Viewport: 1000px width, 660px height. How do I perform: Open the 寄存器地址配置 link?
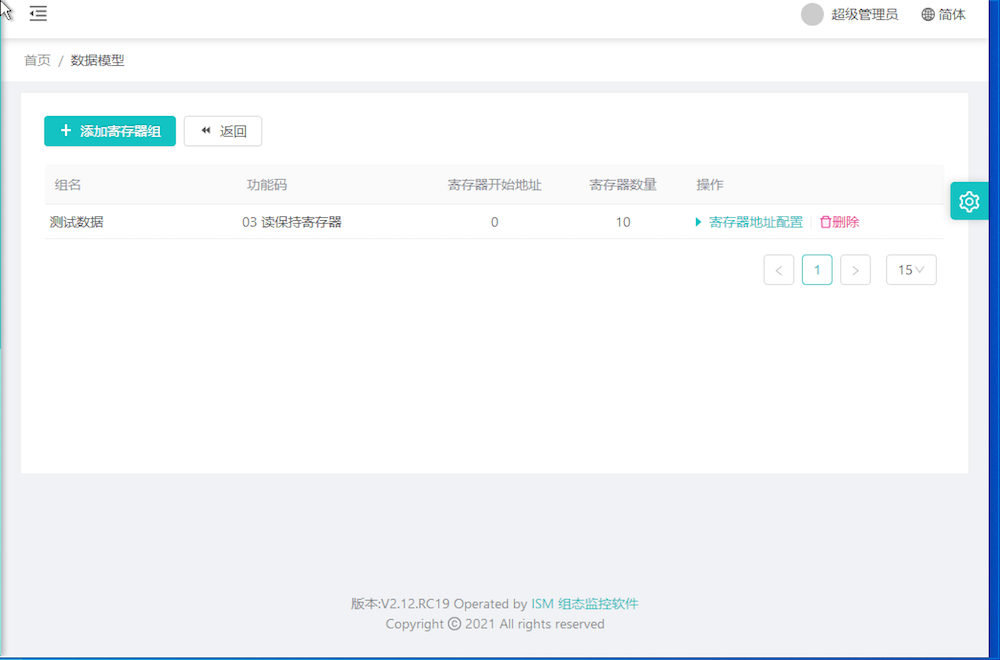point(755,222)
